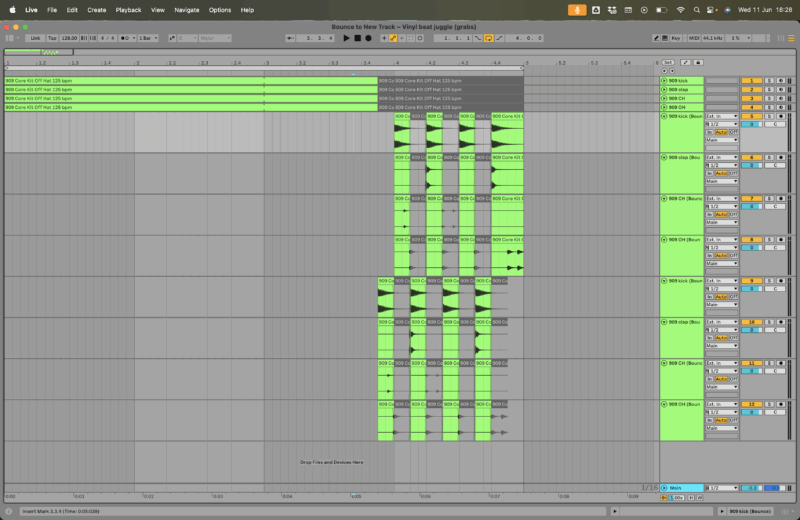The width and height of the screenshot is (800, 520).
Task: Toggle the Loop switch in transport
Action: pos(488,38)
